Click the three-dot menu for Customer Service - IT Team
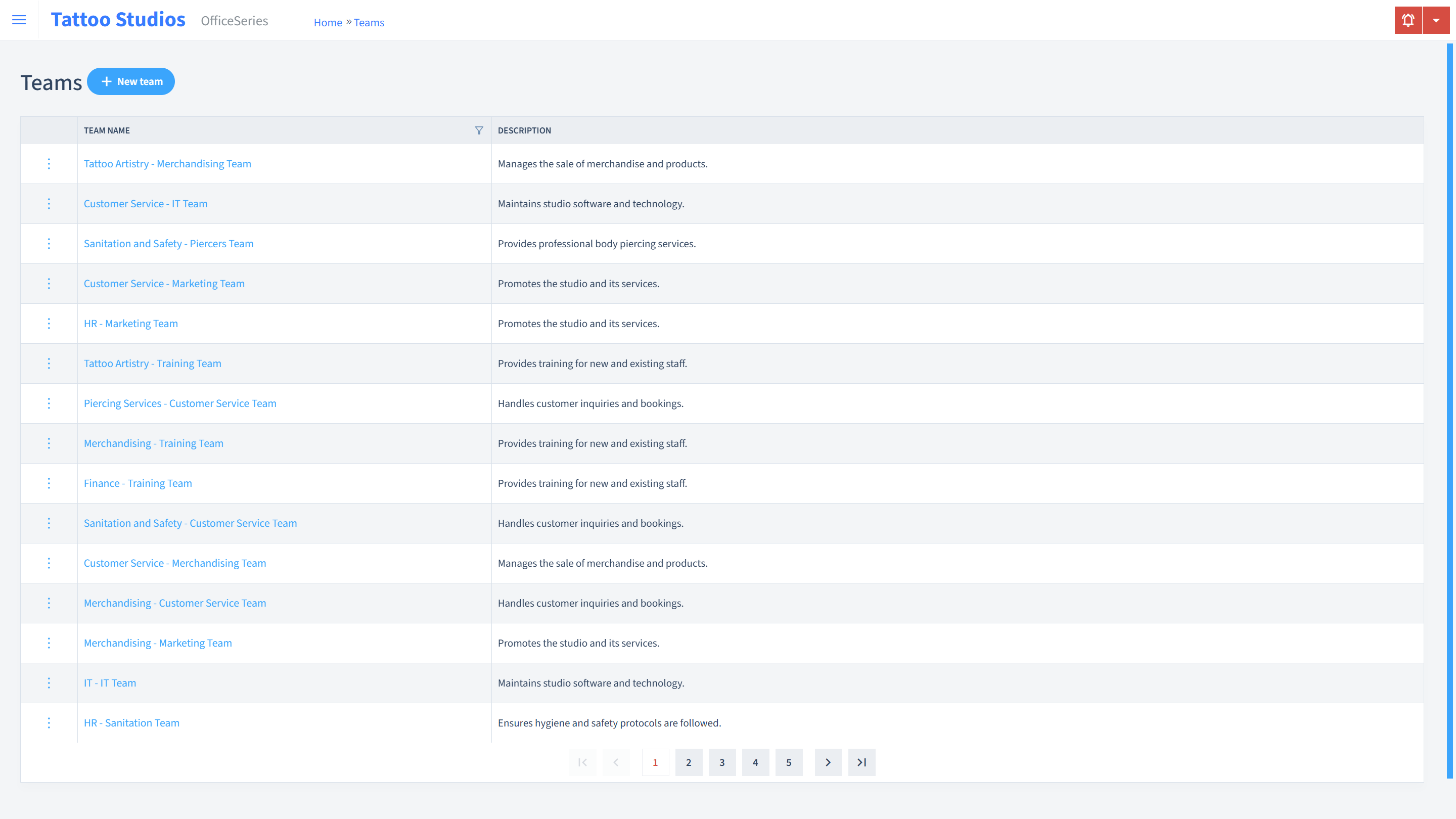 [49, 204]
